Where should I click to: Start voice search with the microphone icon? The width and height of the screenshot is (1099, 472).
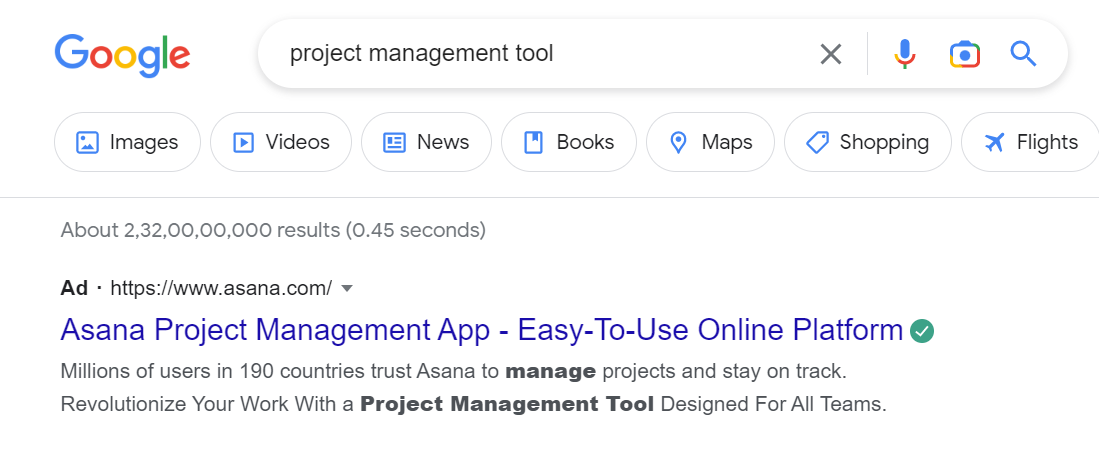click(904, 54)
